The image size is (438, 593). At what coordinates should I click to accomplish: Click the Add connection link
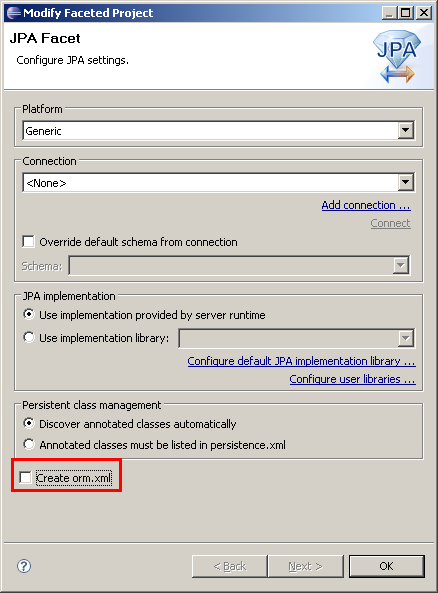[x=366, y=205]
